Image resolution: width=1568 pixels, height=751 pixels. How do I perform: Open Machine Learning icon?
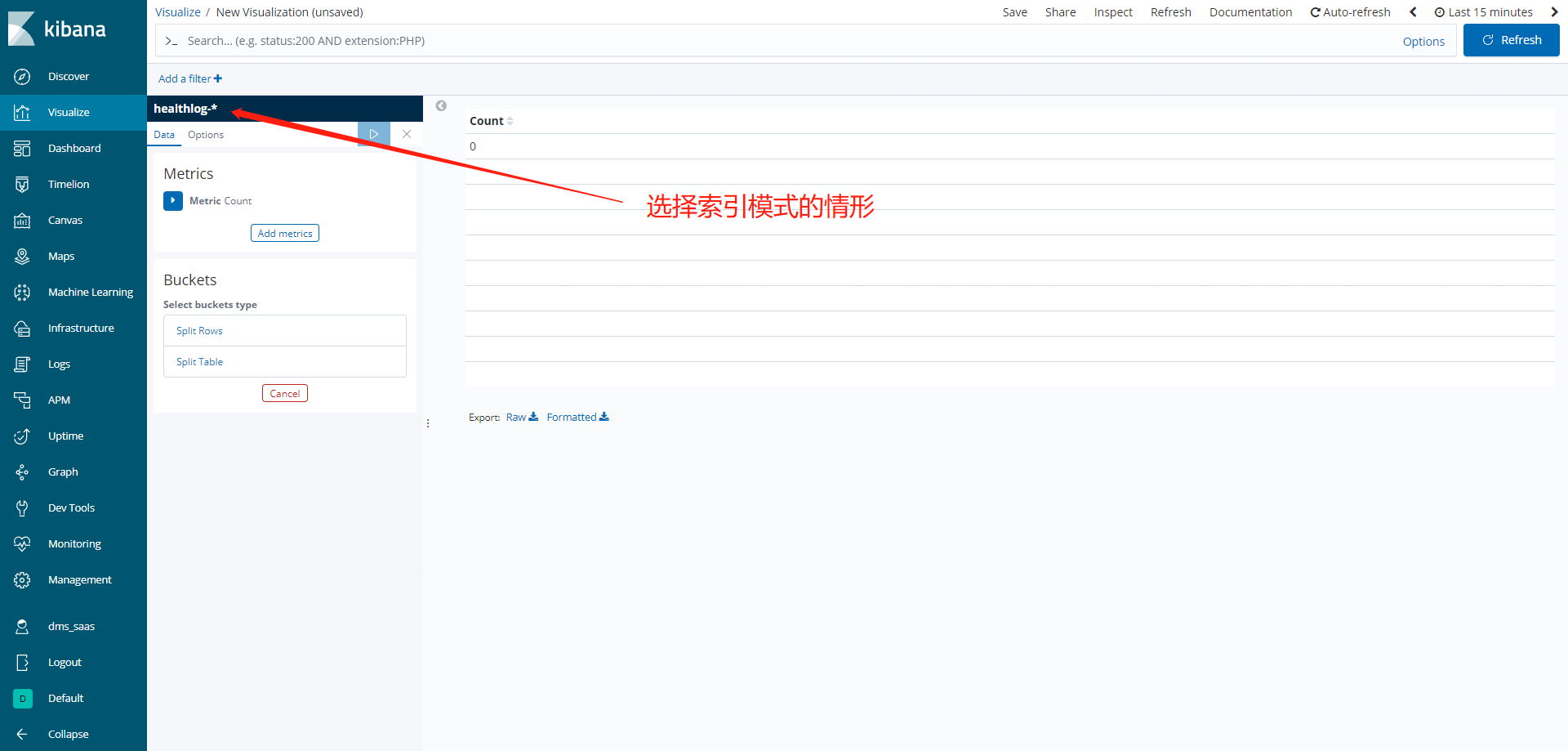[22, 293]
